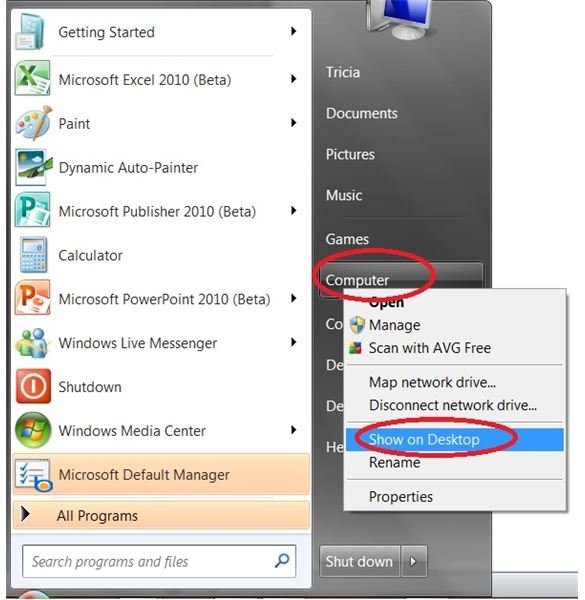585x600 pixels.
Task: Open Music library link
Action: click(344, 195)
